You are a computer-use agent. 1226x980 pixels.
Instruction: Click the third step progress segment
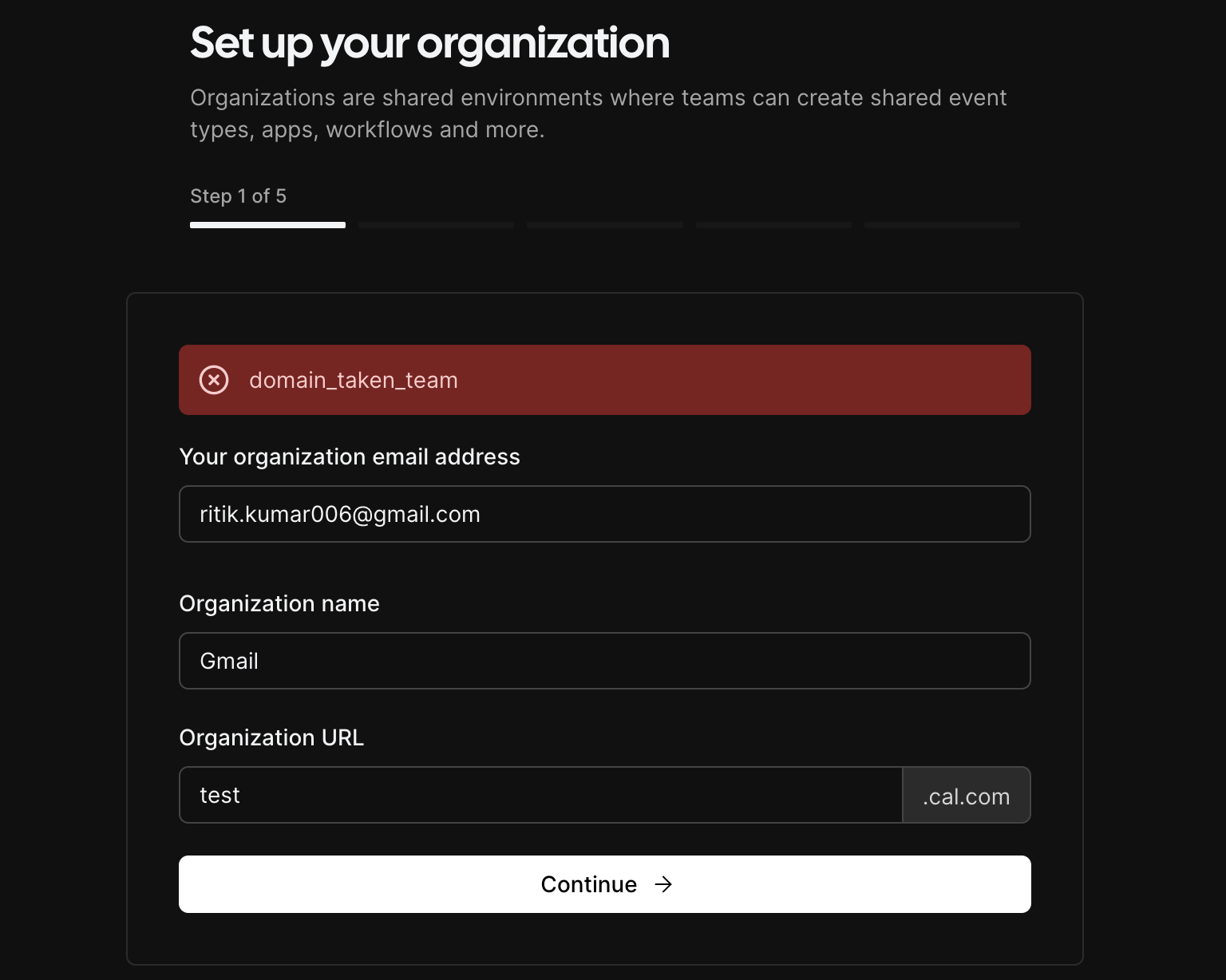[x=604, y=225]
